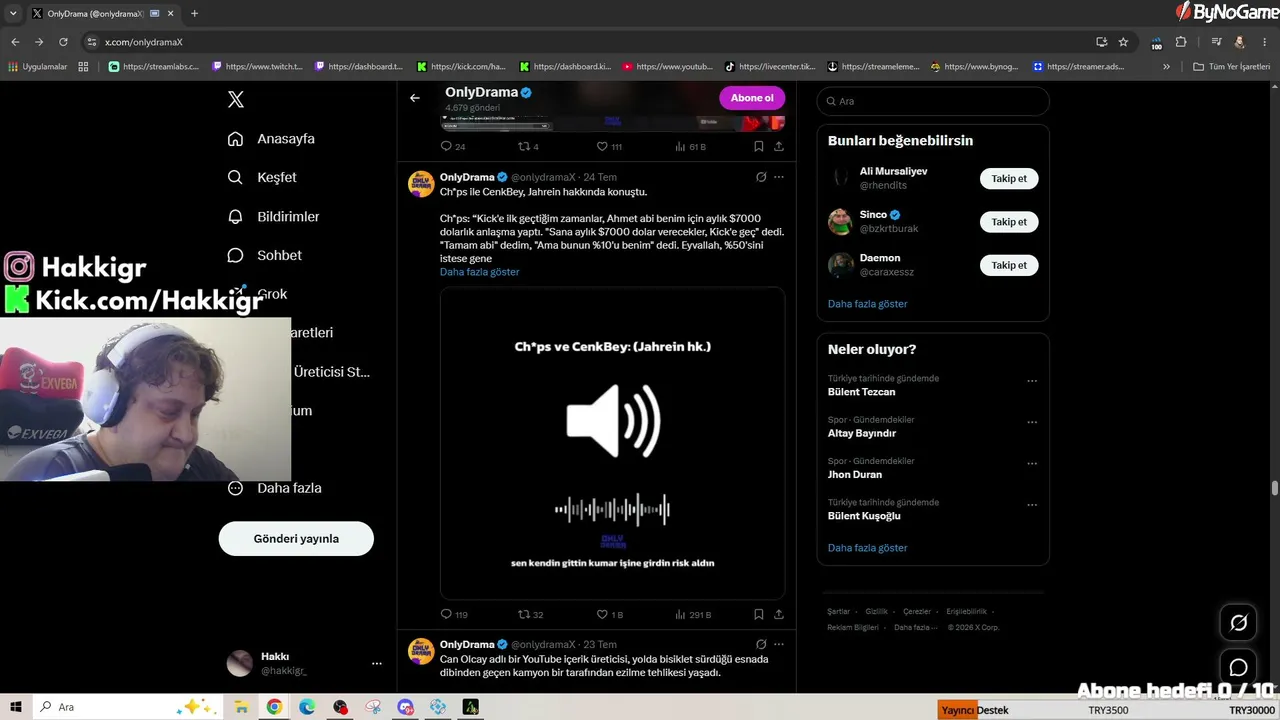The image size is (1280, 720).
Task: Open Daha fazla in the sidebar
Action: pyautogui.click(x=275, y=488)
